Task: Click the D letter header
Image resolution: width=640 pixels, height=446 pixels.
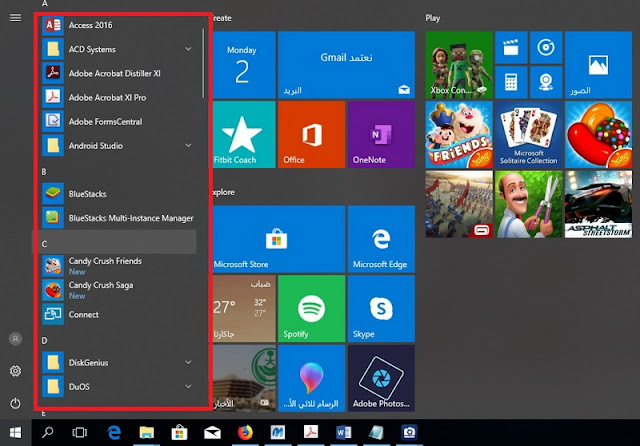Action: tap(44, 340)
